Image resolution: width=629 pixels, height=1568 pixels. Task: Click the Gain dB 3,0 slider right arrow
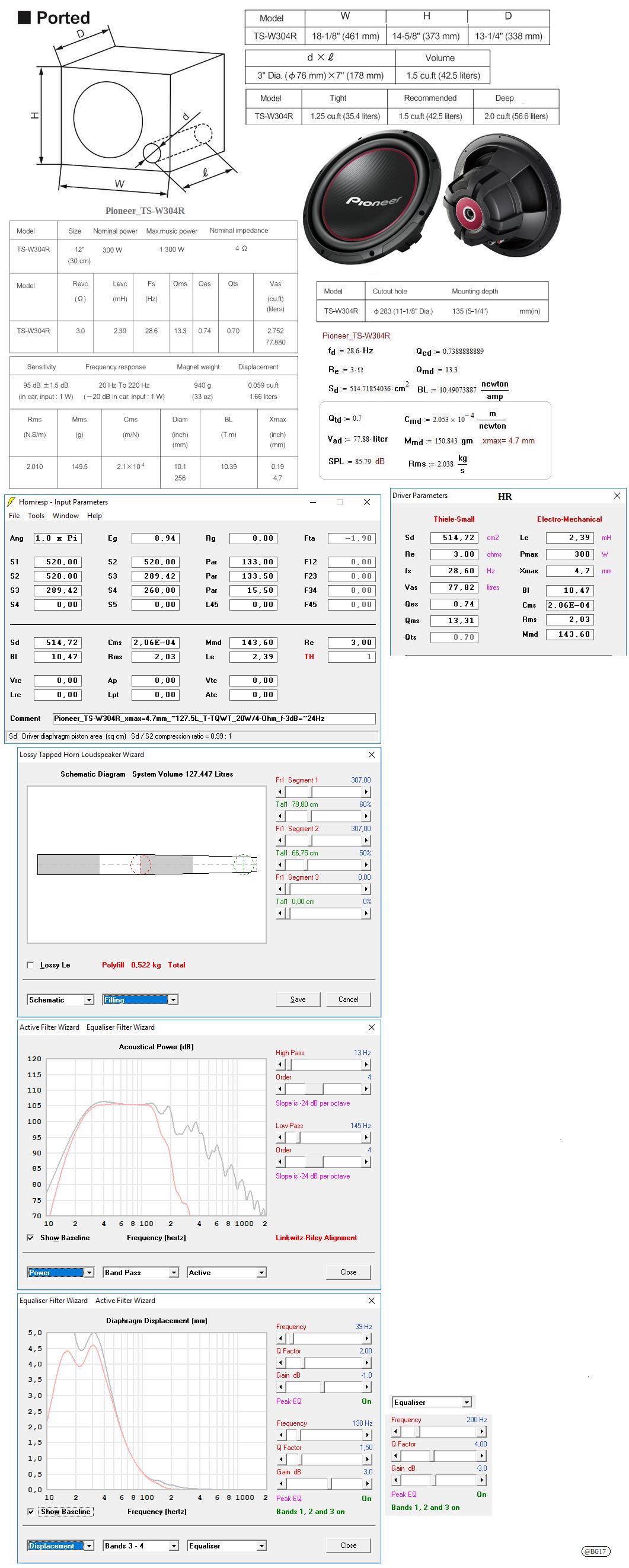367,1484
